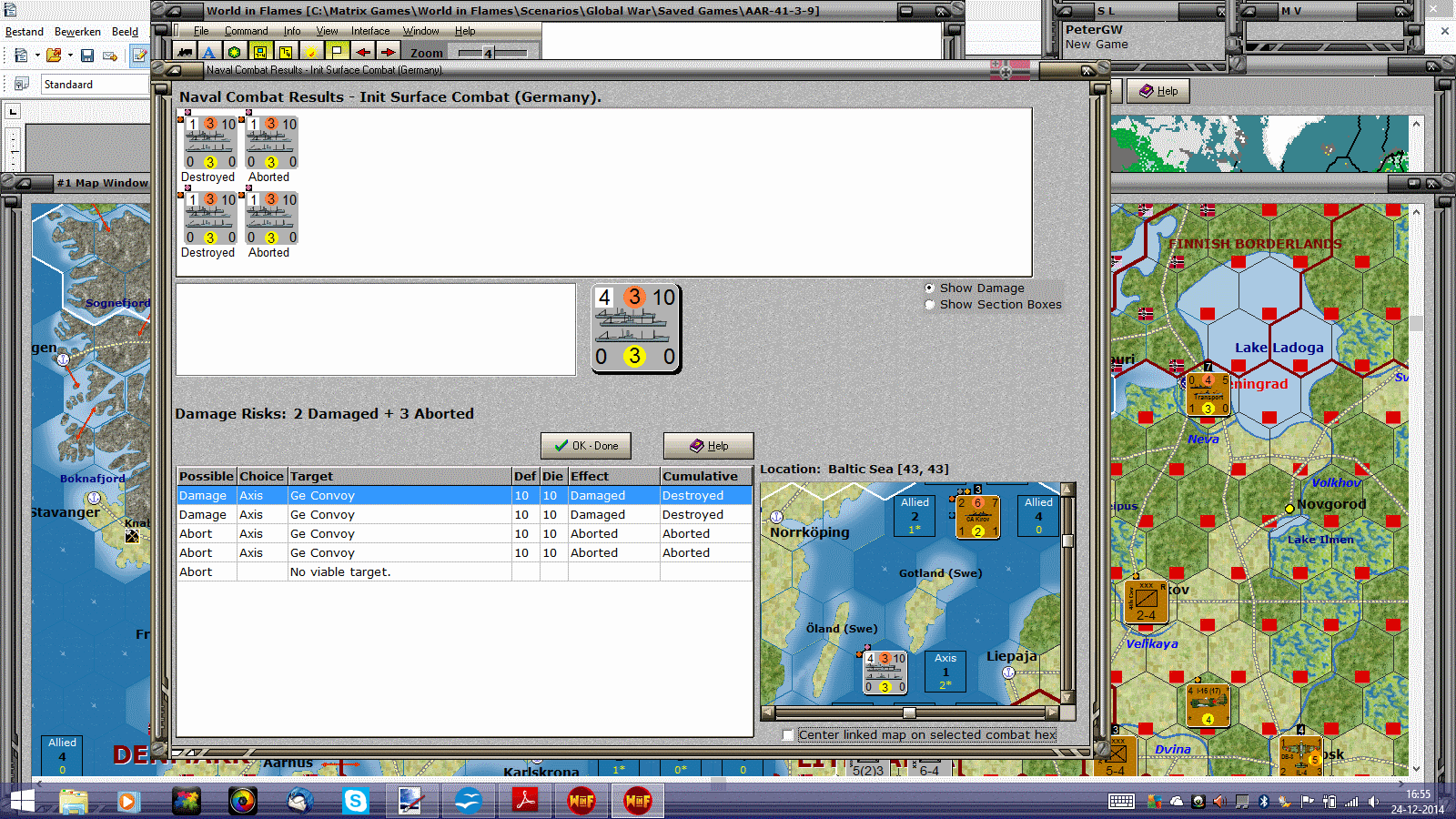This screenshot has height=819, width=1456.
Task: Click the save floppy disk icon
Action: pyautogui.click(x=87, y=56)
